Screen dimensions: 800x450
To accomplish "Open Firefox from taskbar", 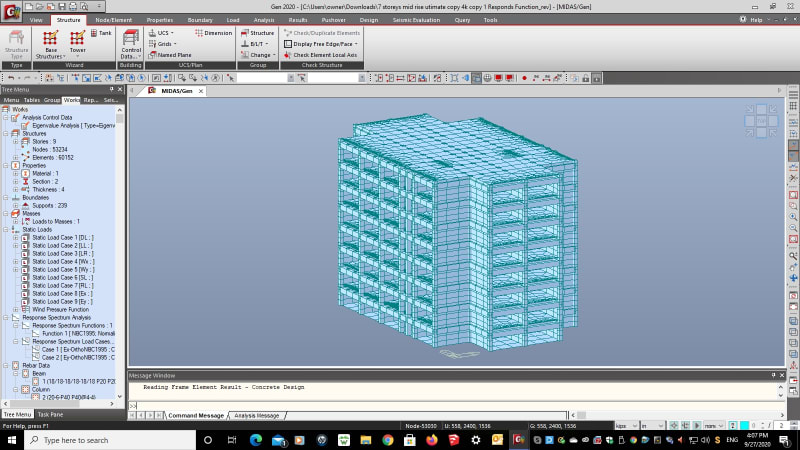I will tap(432, 440).
